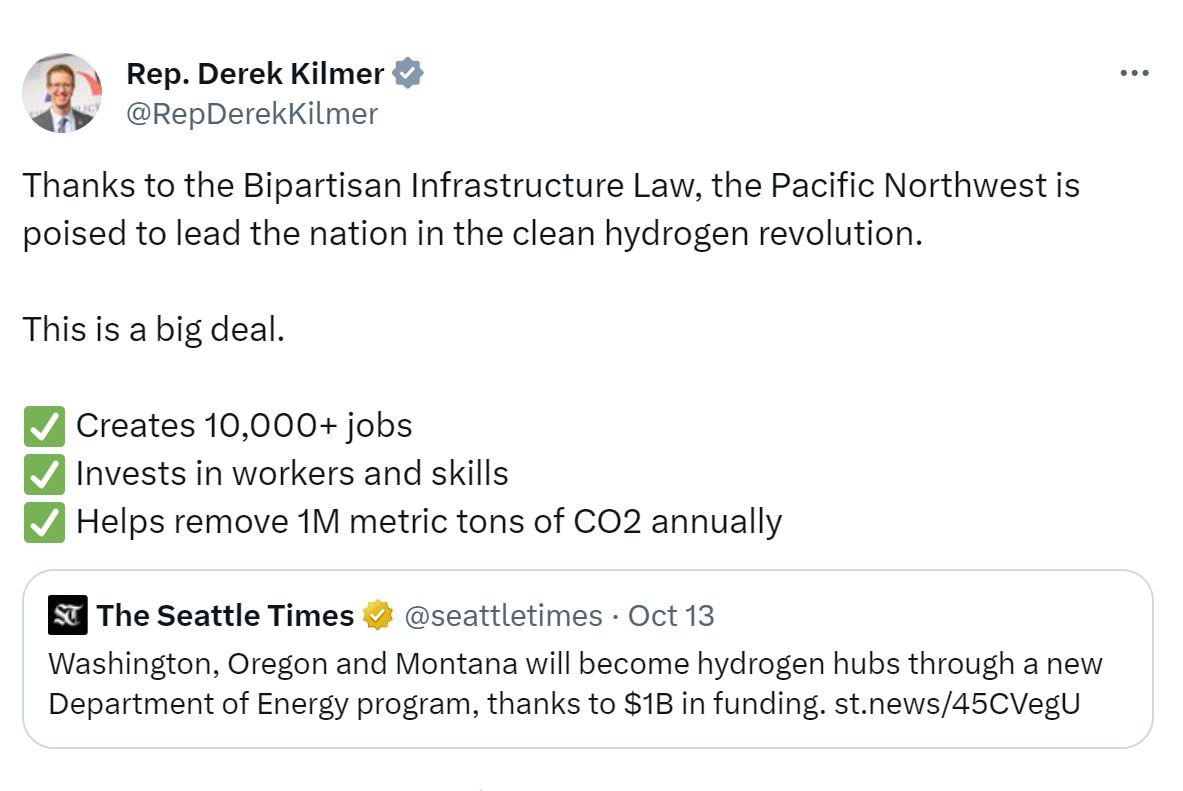Image resolution: width=1183 pixels, height=791 pixels.
Task: Open the st.news/45CVegU link
Action: (x=956, y=704)
